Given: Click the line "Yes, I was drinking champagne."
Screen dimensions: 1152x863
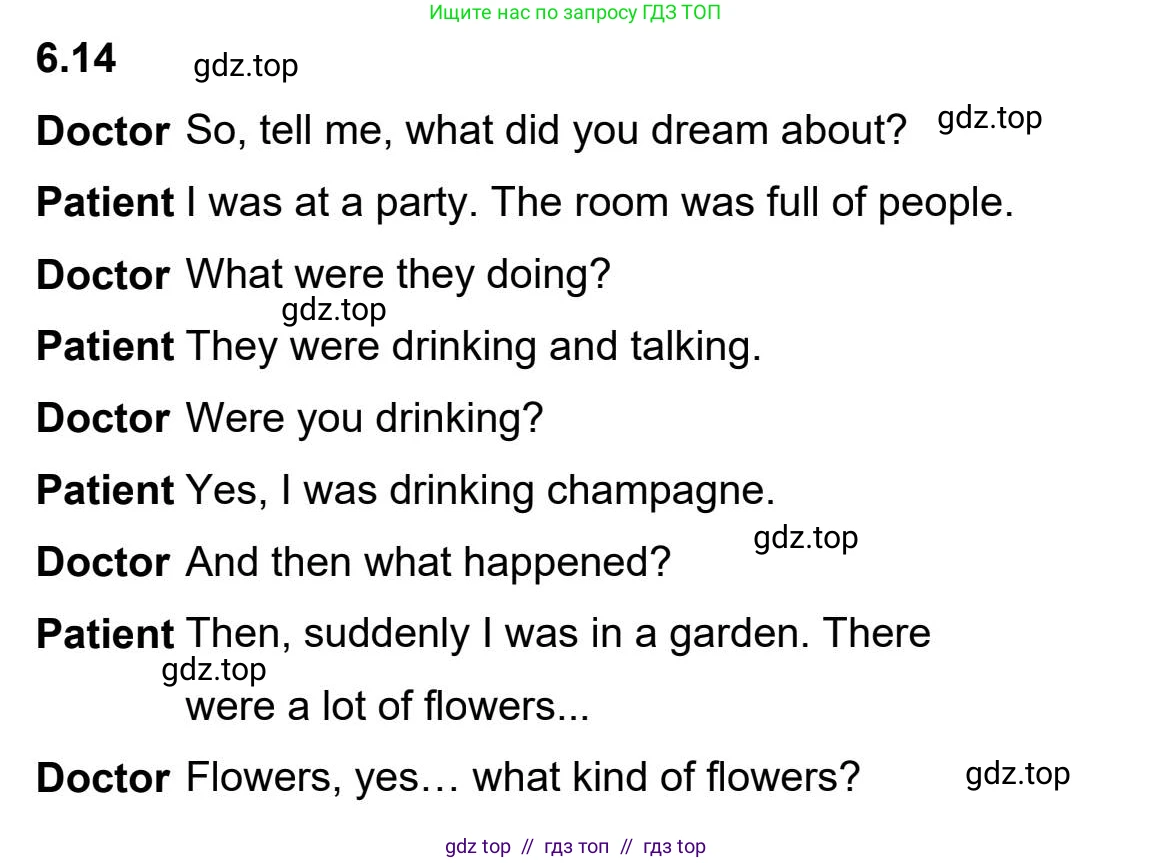Looking at the screenshot, I should point(480,490).
